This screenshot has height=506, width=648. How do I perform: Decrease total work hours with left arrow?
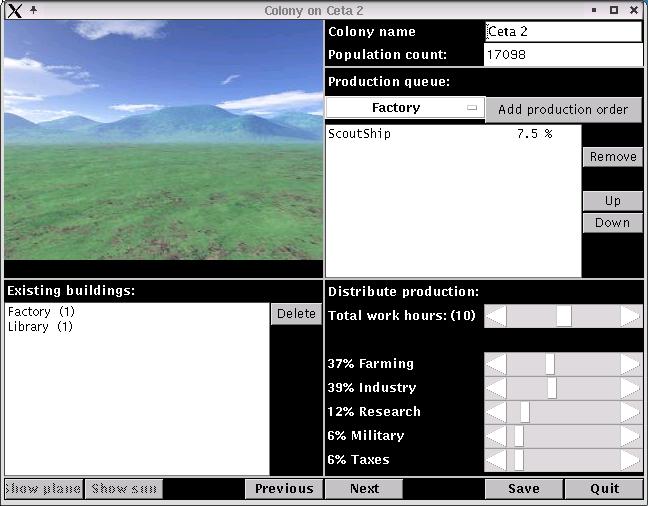(496, 316)
